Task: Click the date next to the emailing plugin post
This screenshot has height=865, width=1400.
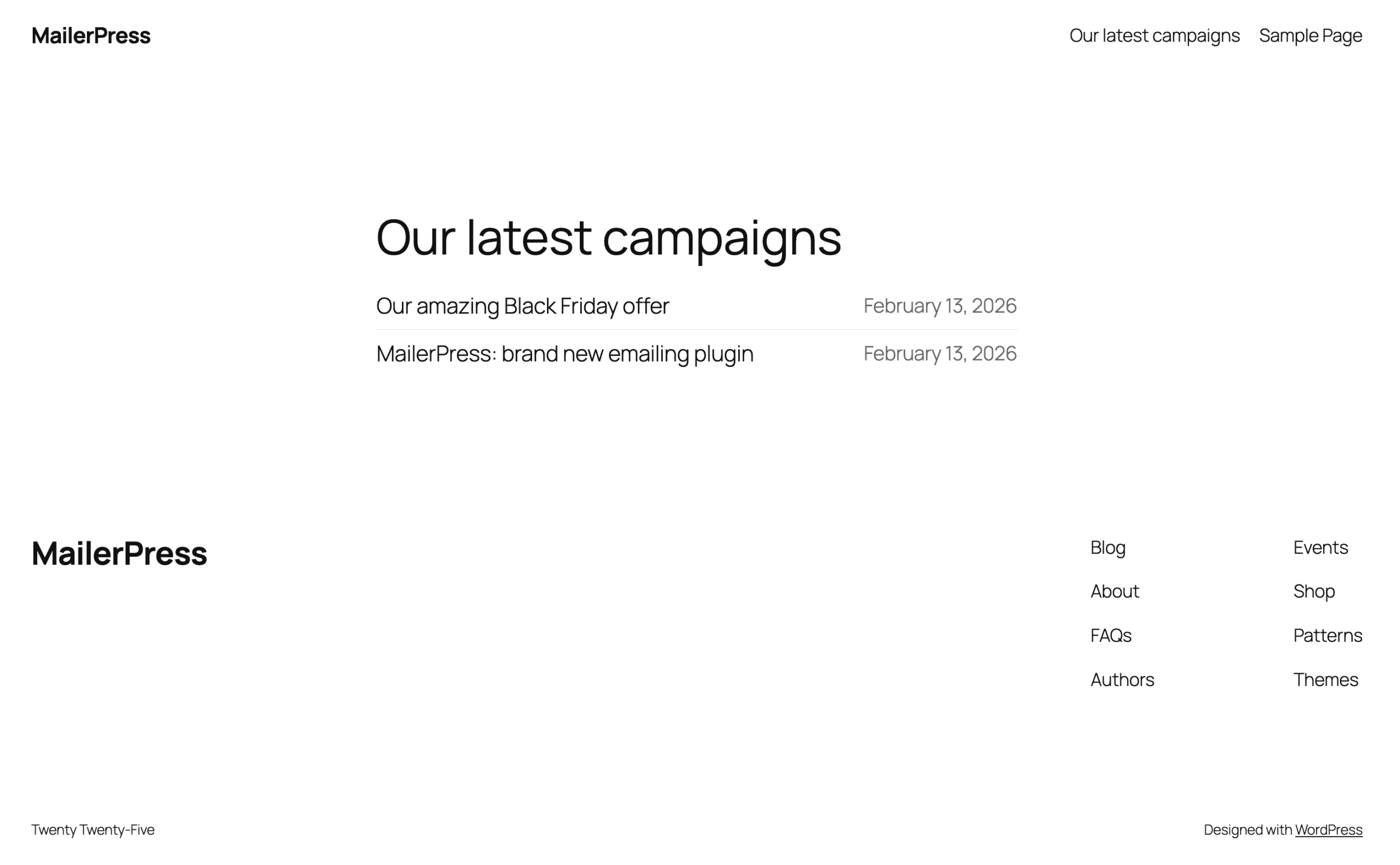Action: point(940,353)
